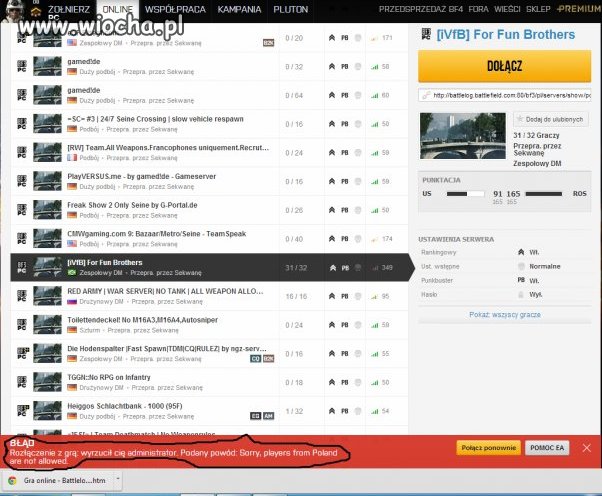
Task: Click the POMOC EA button
Action: pyautogui.click(x=547, y=448)
